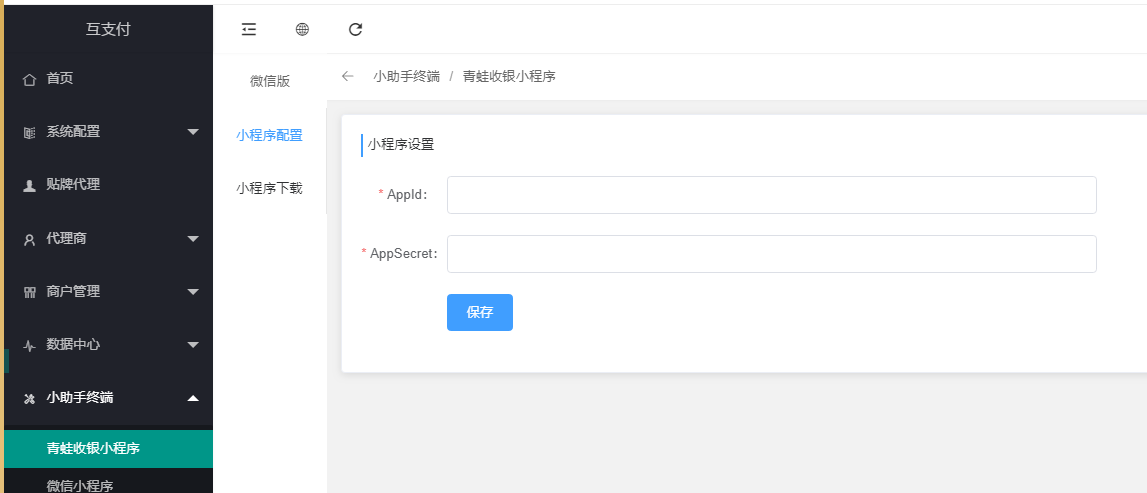Collapse the sidebar with the menu-fold icon
The width and height of the screenshot is (1147, 493).
[249, 29]
